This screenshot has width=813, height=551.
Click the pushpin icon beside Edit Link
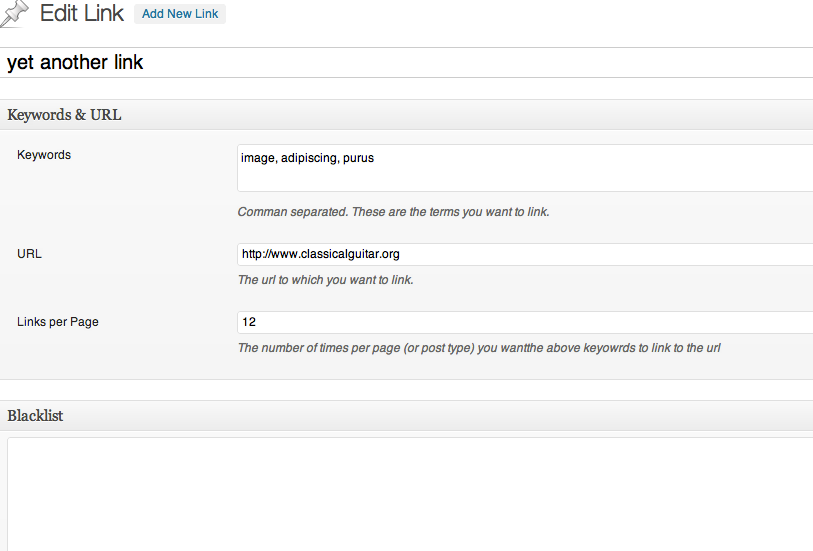(15, 13)
